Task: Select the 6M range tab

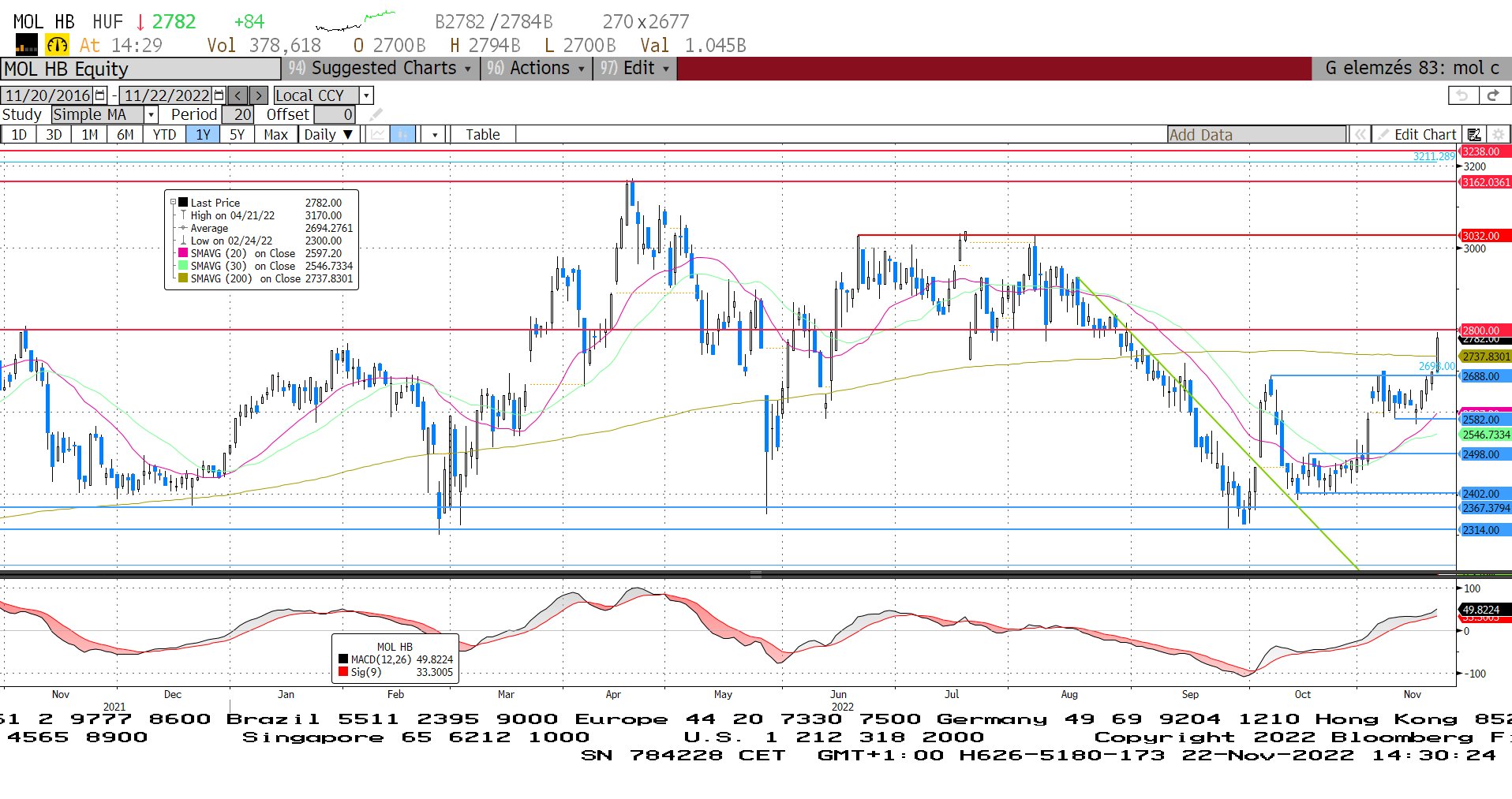Action: click(125, 135)
